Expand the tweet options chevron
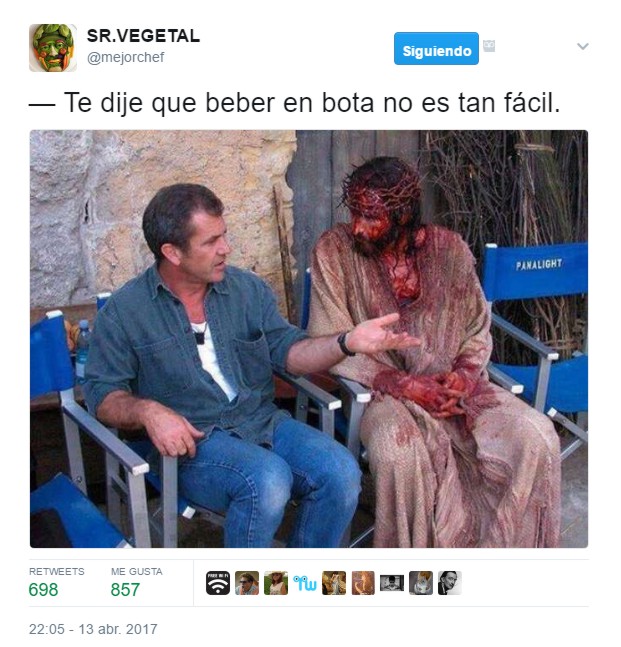Viewport: 621px width, 647px height. [x=583, y=46]
